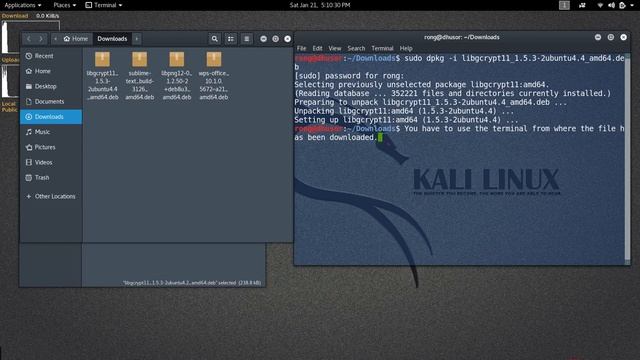
Task: Click status text showing libgcrypt11 selected
Action: pos(191,282)
